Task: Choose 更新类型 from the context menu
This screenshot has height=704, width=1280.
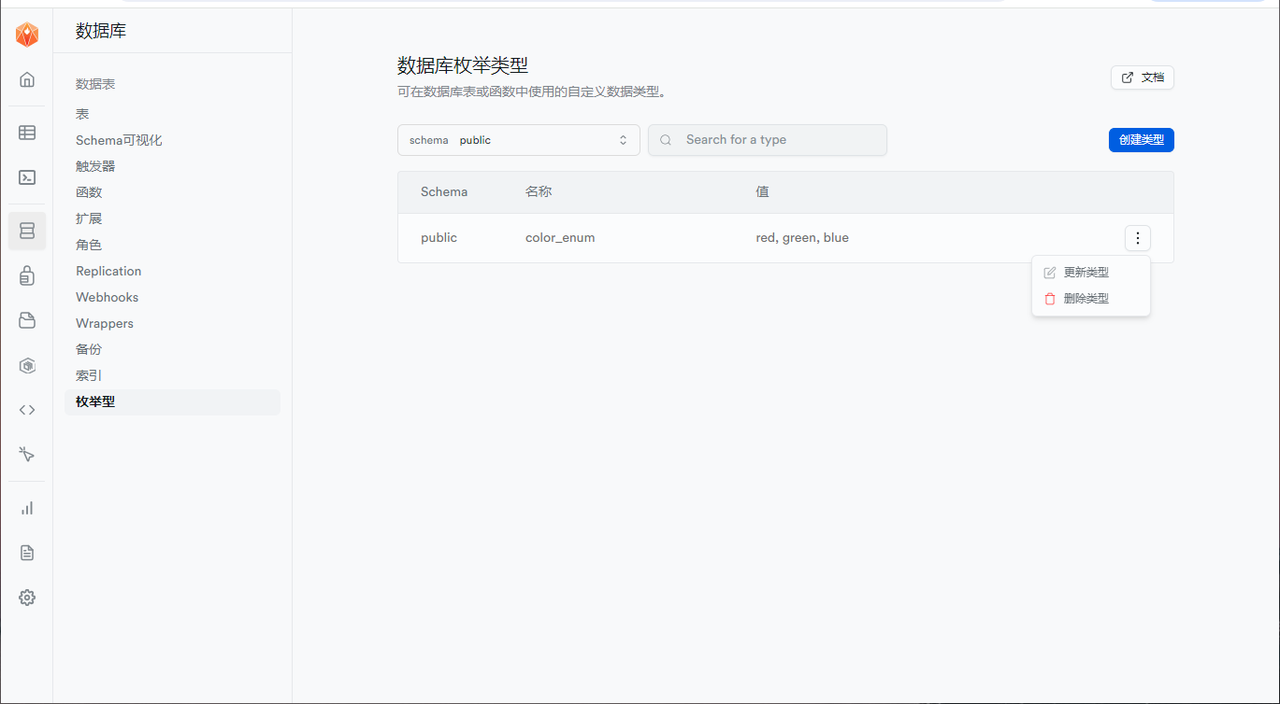Action: click(1086, 271)
